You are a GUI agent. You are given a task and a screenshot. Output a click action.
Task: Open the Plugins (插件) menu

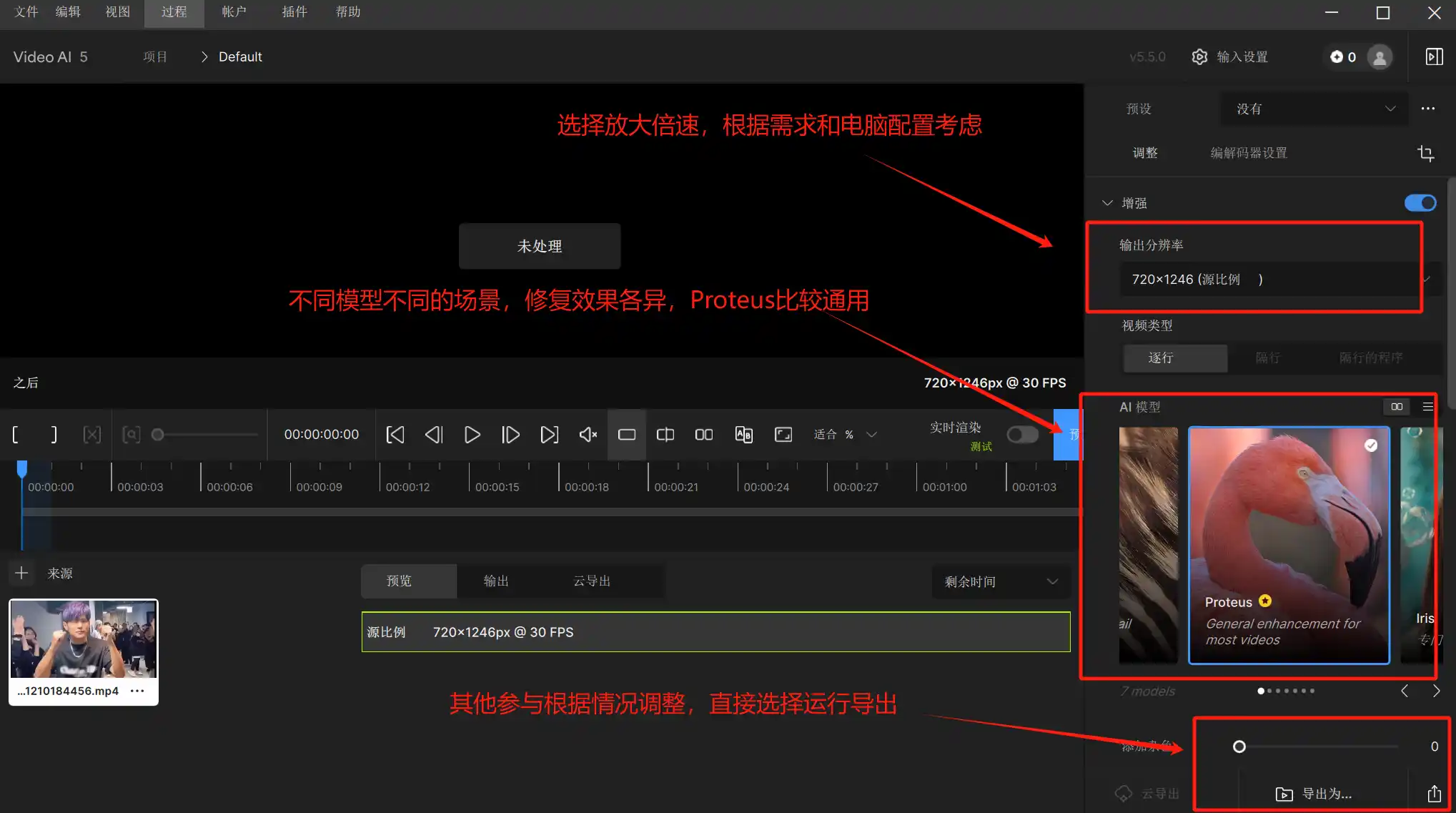(294, 12)
